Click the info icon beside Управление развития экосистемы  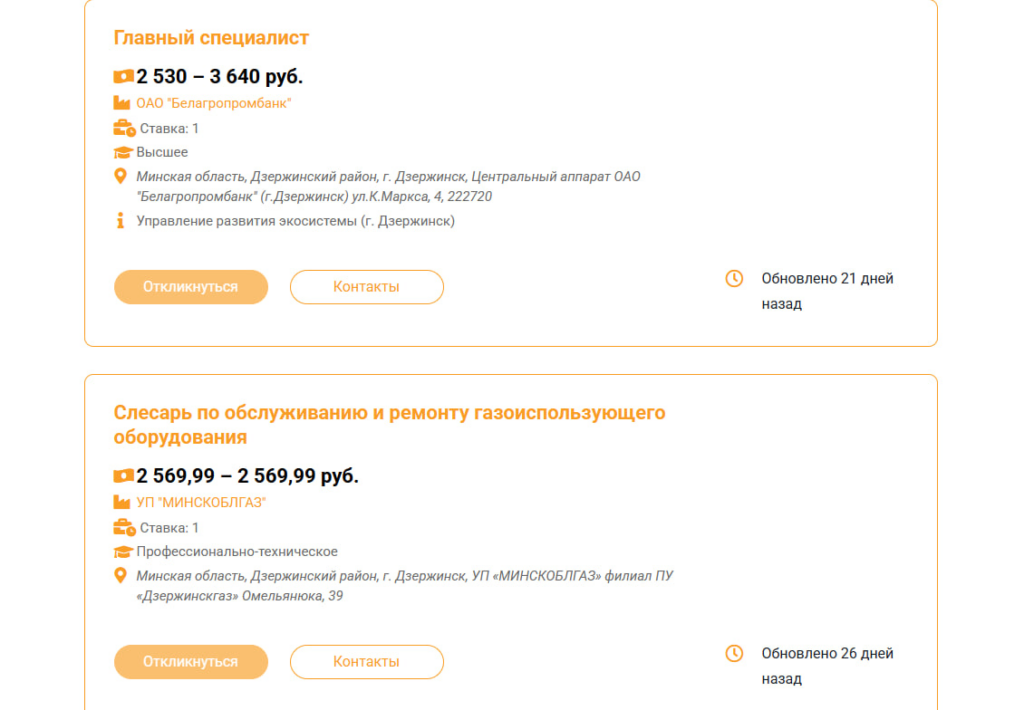click(121, 221)
